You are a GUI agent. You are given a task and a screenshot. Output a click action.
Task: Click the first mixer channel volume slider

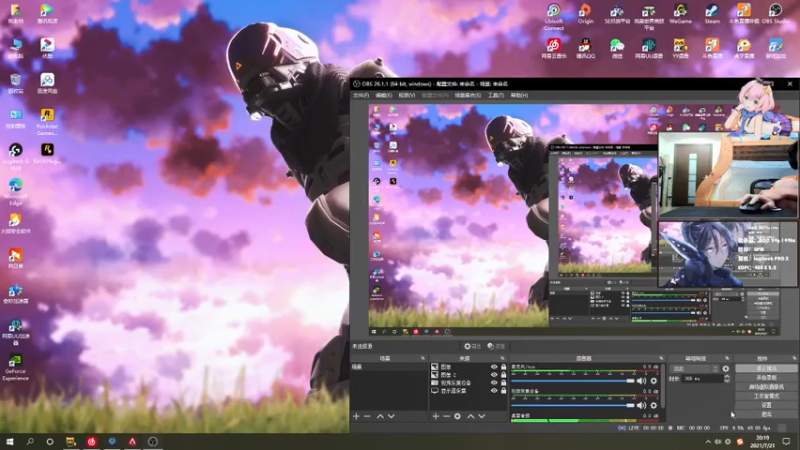[x=573, y=381]
